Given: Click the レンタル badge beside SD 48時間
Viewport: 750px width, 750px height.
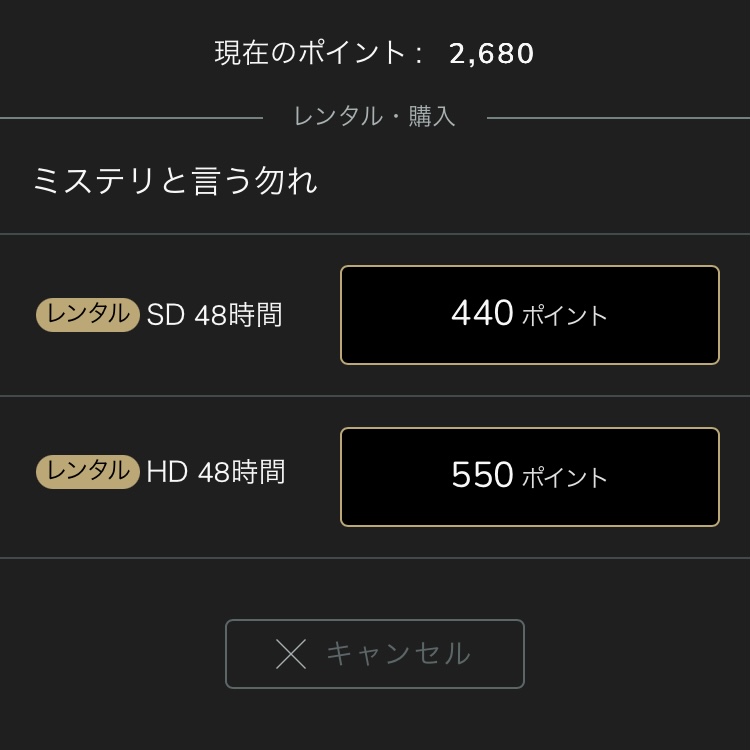Looking at the screenshot, I should 88,315.
